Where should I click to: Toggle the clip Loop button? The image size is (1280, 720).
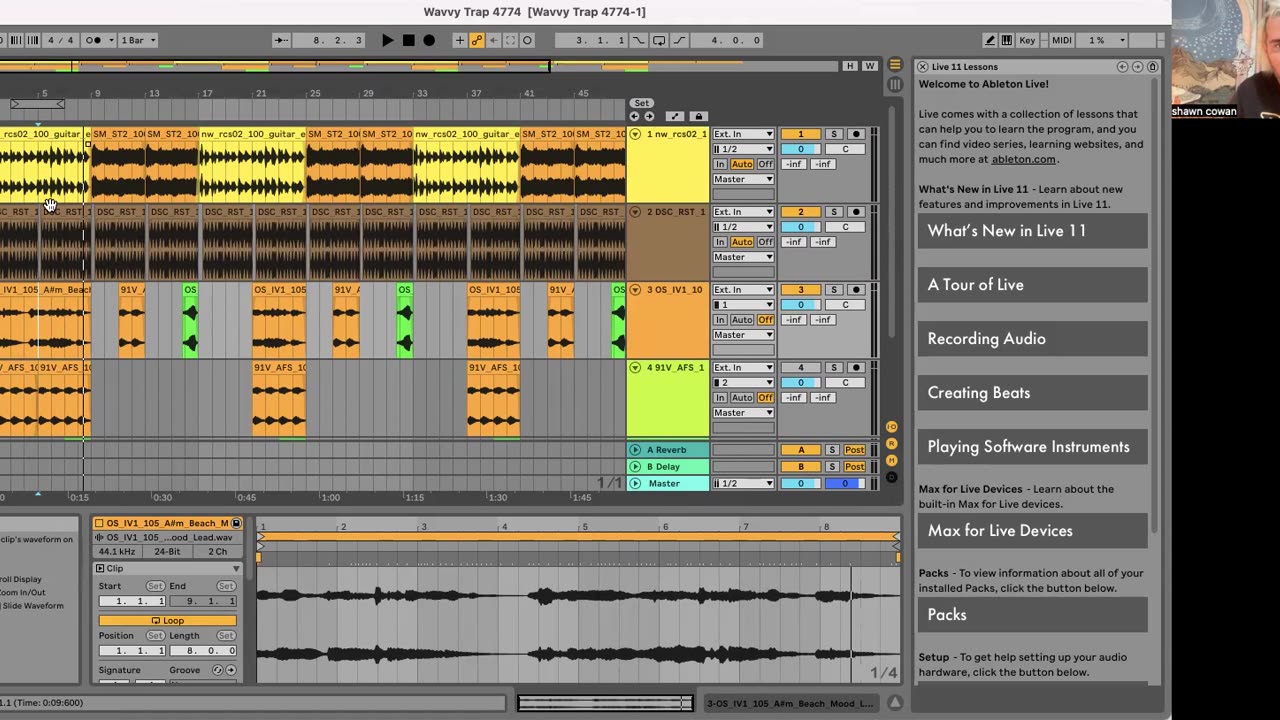(x=167, y=621)
